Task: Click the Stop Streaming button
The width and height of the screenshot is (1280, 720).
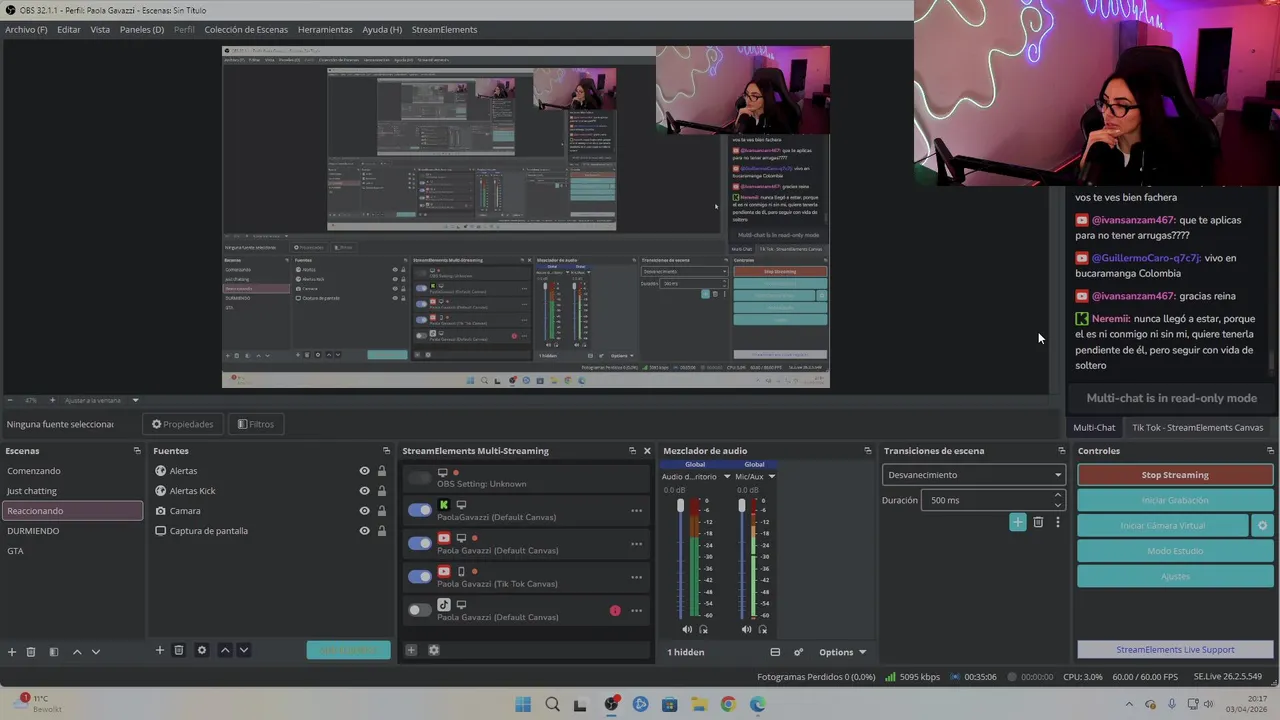Action: (1175, 475)
